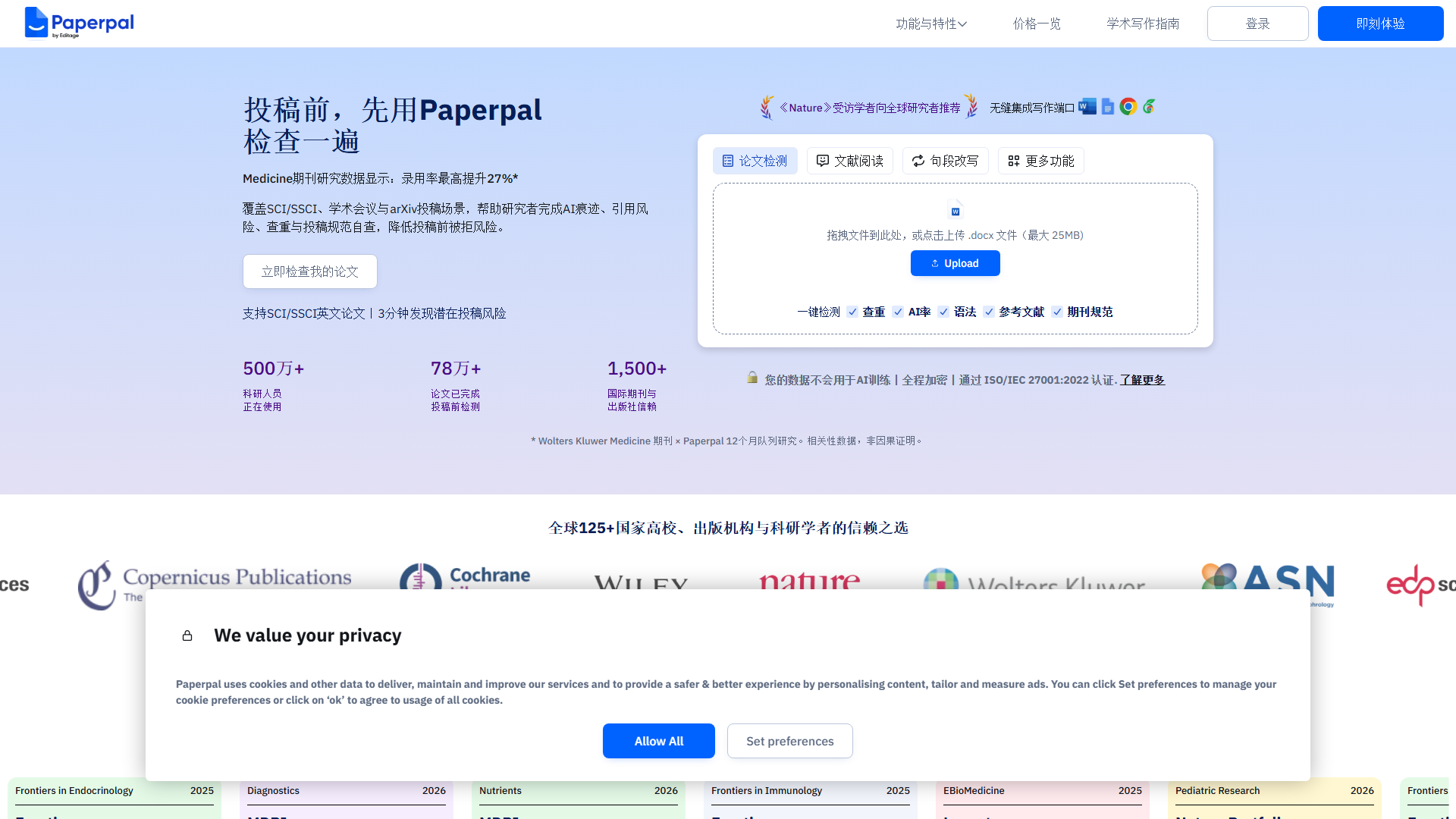1456x819 pixels.
Task: Toggle the 期刊规范 checkbox
Action: click(x=1057, y=312)
